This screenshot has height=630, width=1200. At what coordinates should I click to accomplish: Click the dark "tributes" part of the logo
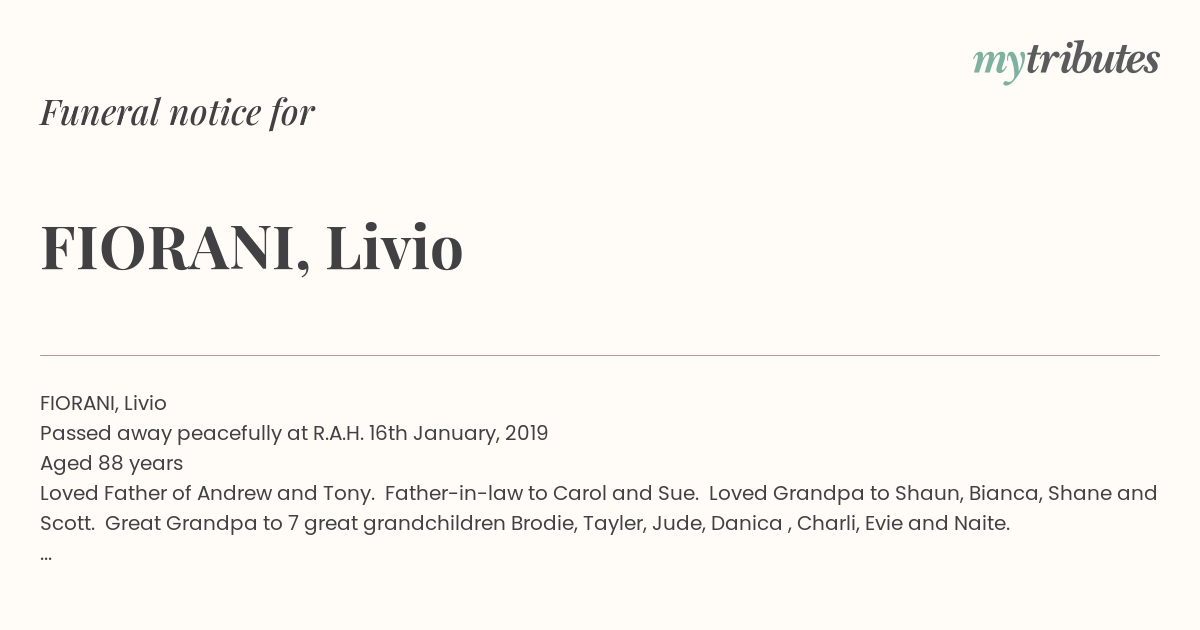point(1092,59)
